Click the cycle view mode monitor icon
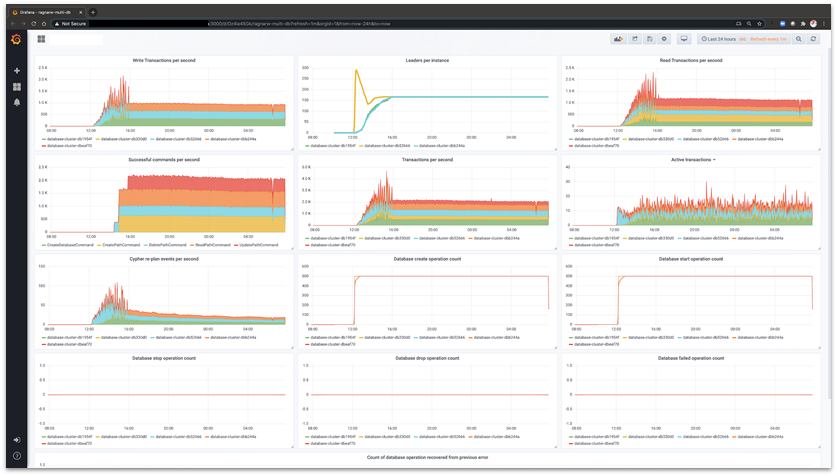 click(x=684, y=39)
